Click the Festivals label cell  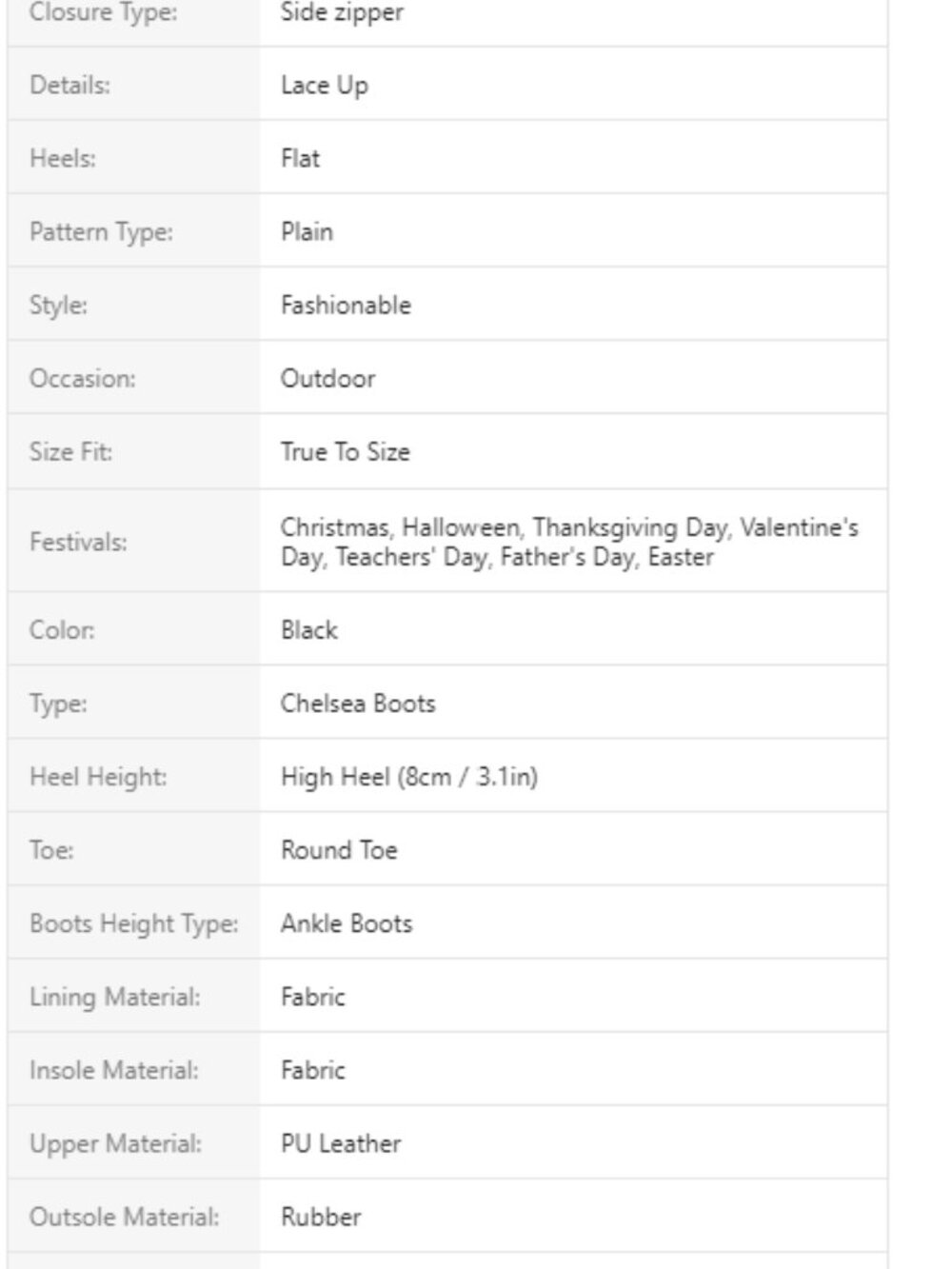[133, 541]
